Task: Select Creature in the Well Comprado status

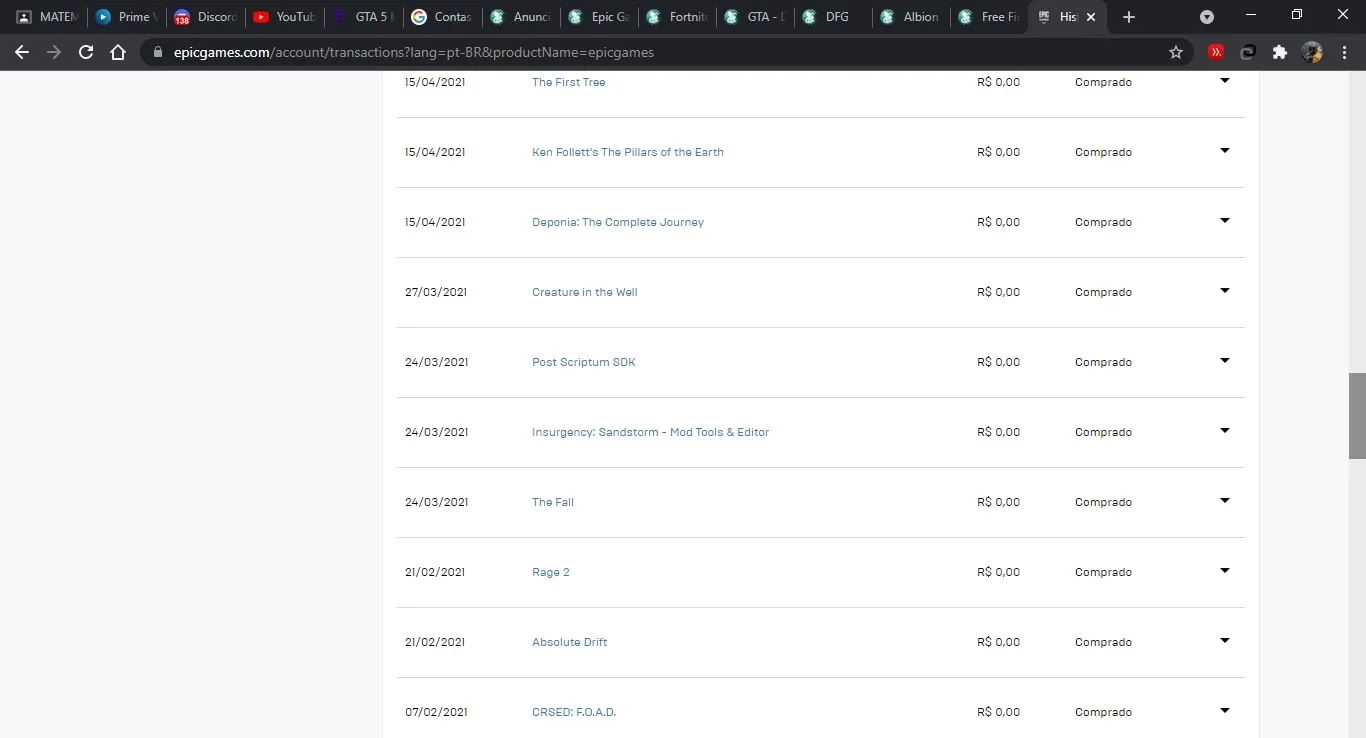Action: pos(1103,292)
